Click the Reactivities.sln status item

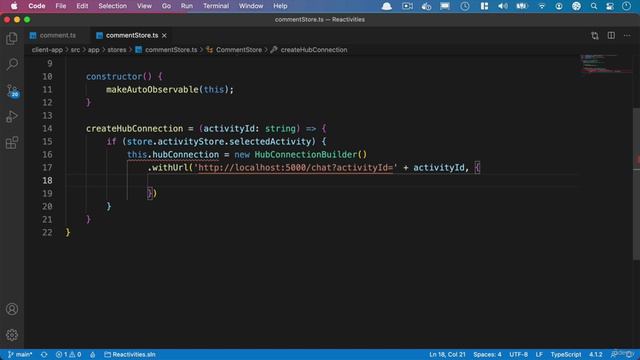pos(130,354)
